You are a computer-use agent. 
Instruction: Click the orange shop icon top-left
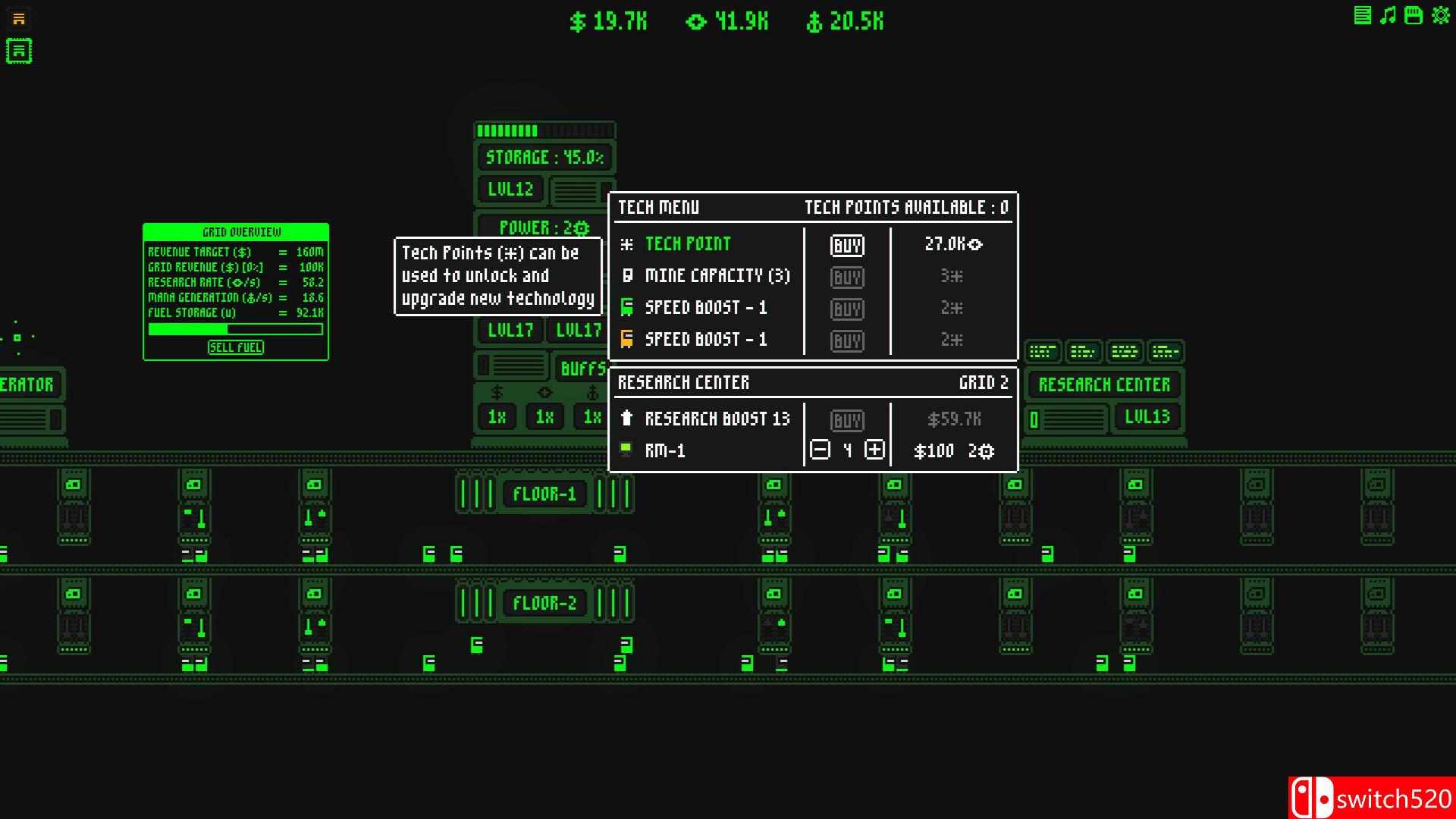tap(19, 19)
